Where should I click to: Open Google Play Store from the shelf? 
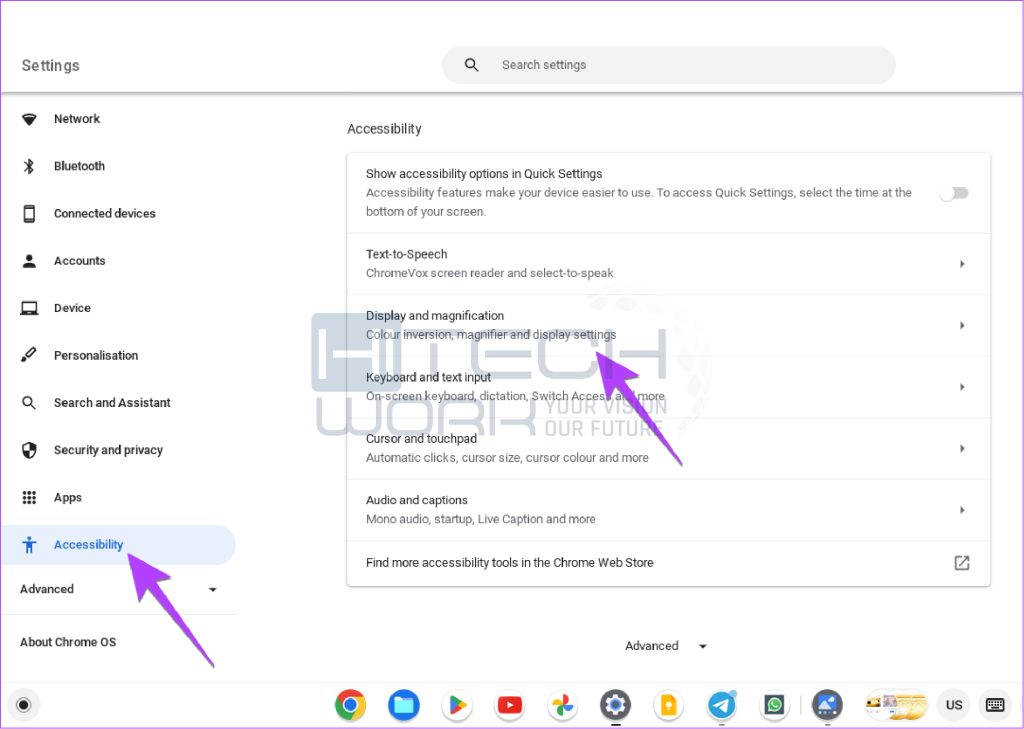tap(456, 705)
